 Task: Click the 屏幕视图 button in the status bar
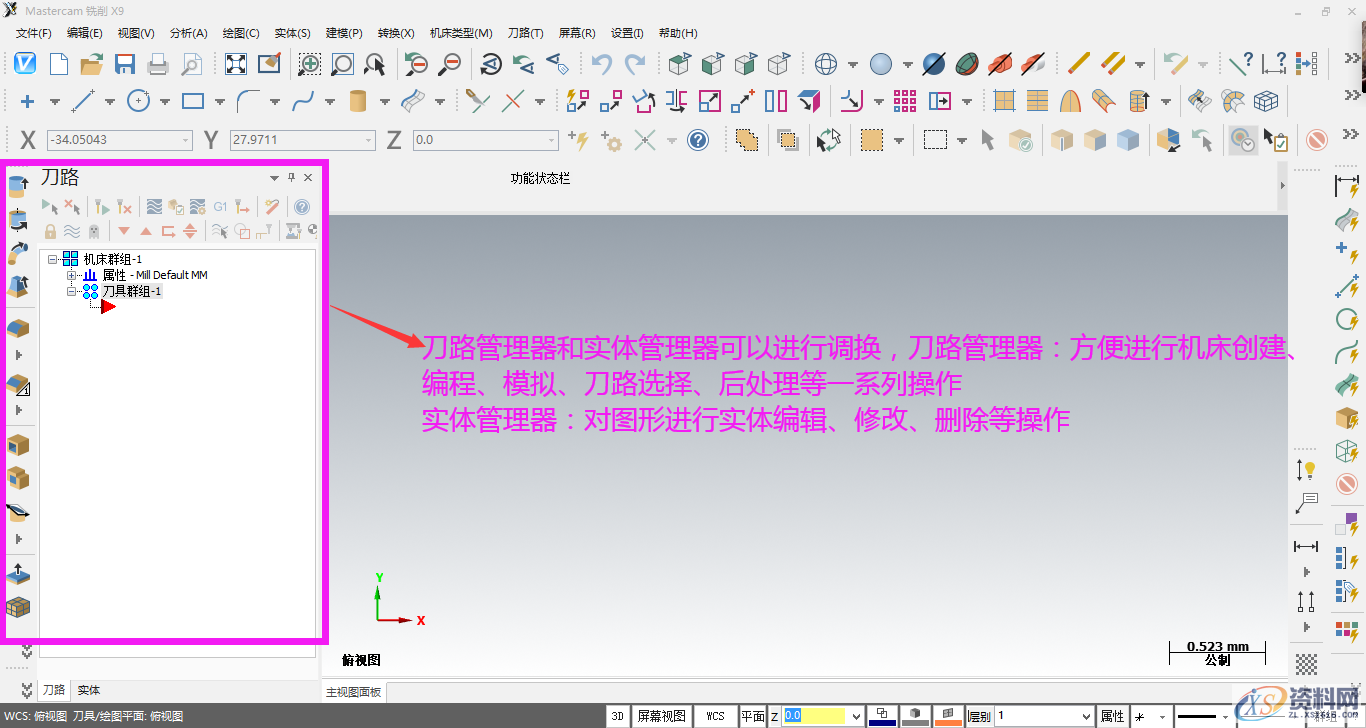point(662,716)
